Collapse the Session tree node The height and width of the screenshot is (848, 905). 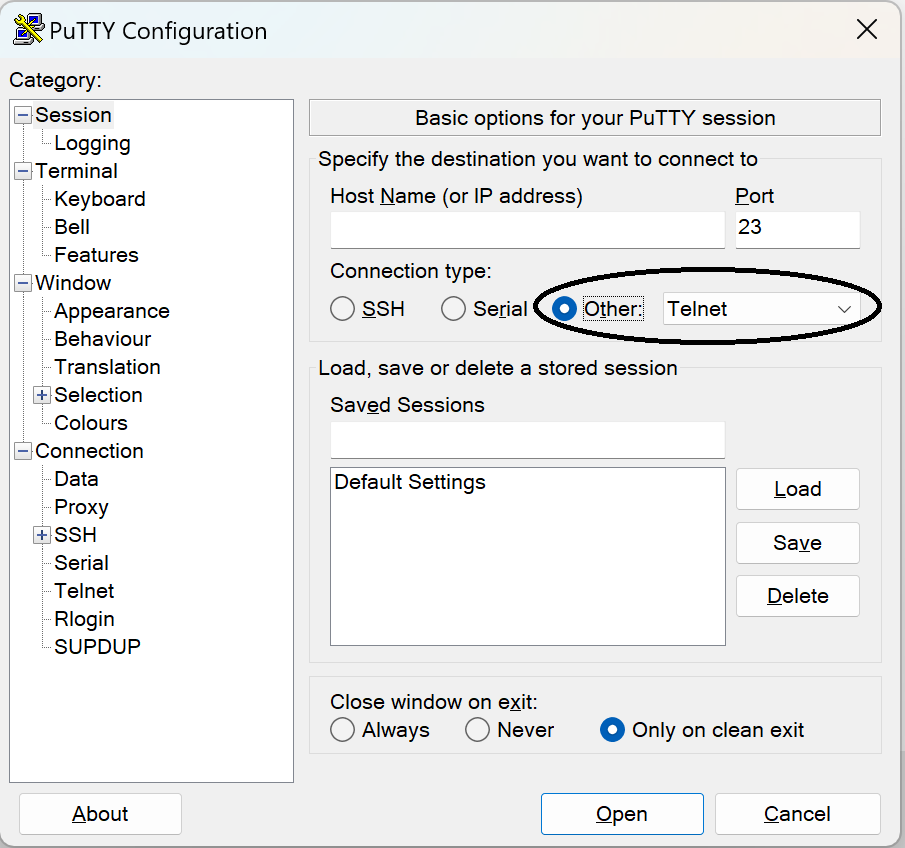pos(23,115)
